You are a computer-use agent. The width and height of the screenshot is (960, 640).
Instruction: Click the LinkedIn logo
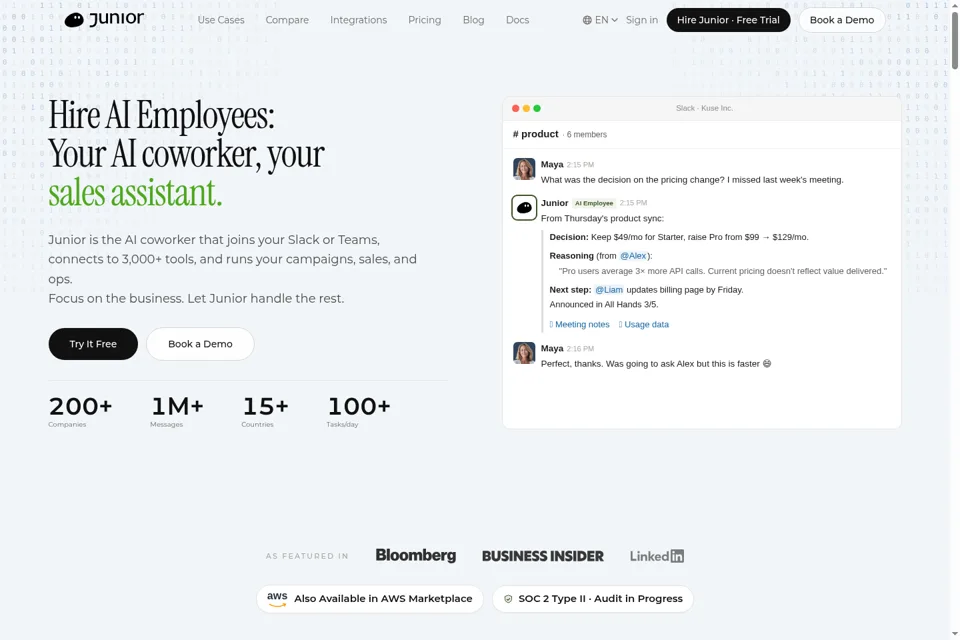657,556
